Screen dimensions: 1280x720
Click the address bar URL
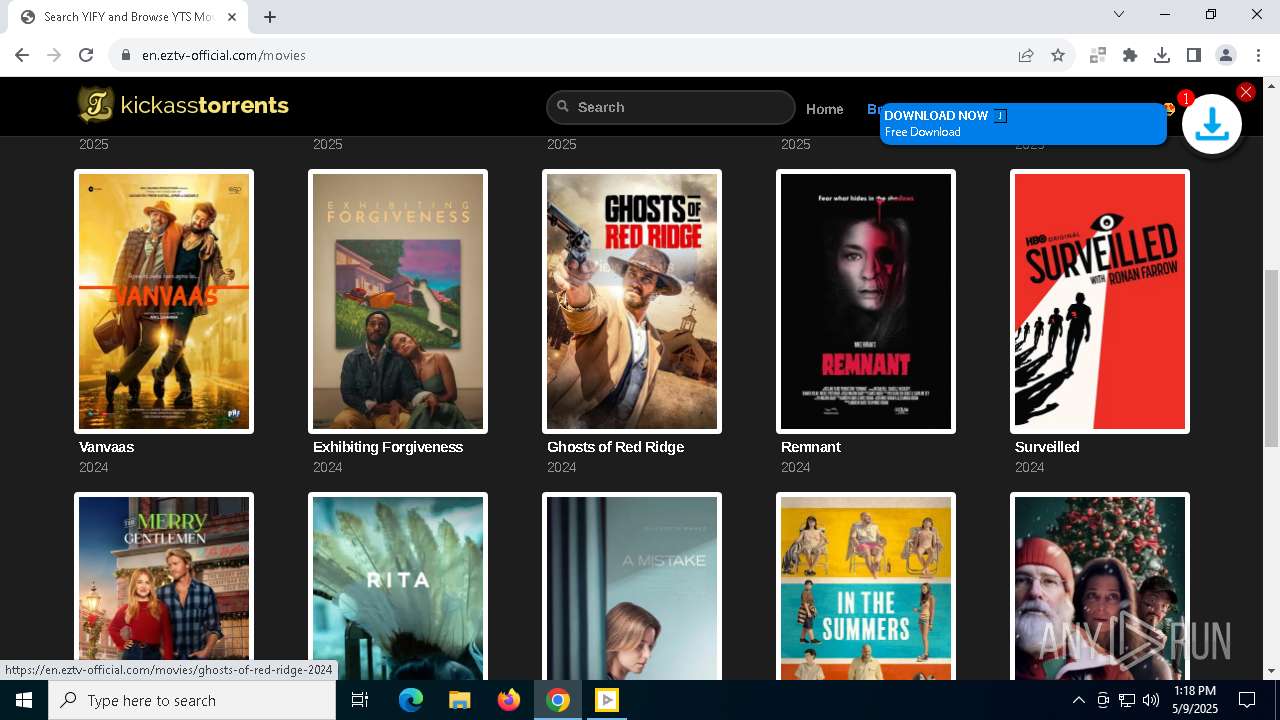224,55
